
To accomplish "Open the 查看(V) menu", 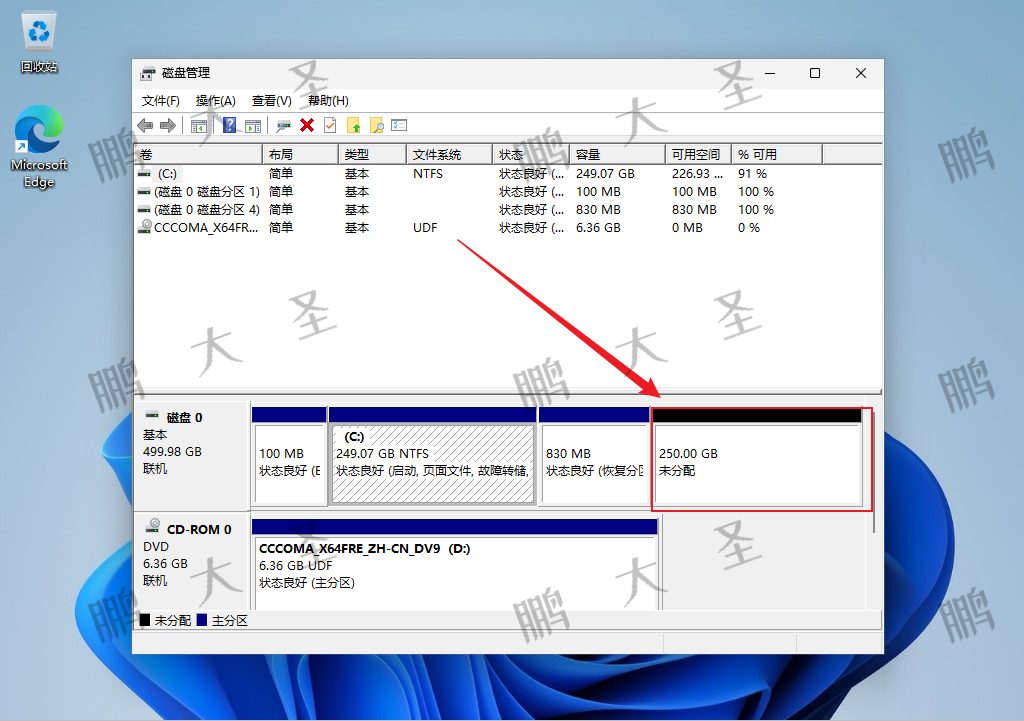I will [x=272, y=101].
